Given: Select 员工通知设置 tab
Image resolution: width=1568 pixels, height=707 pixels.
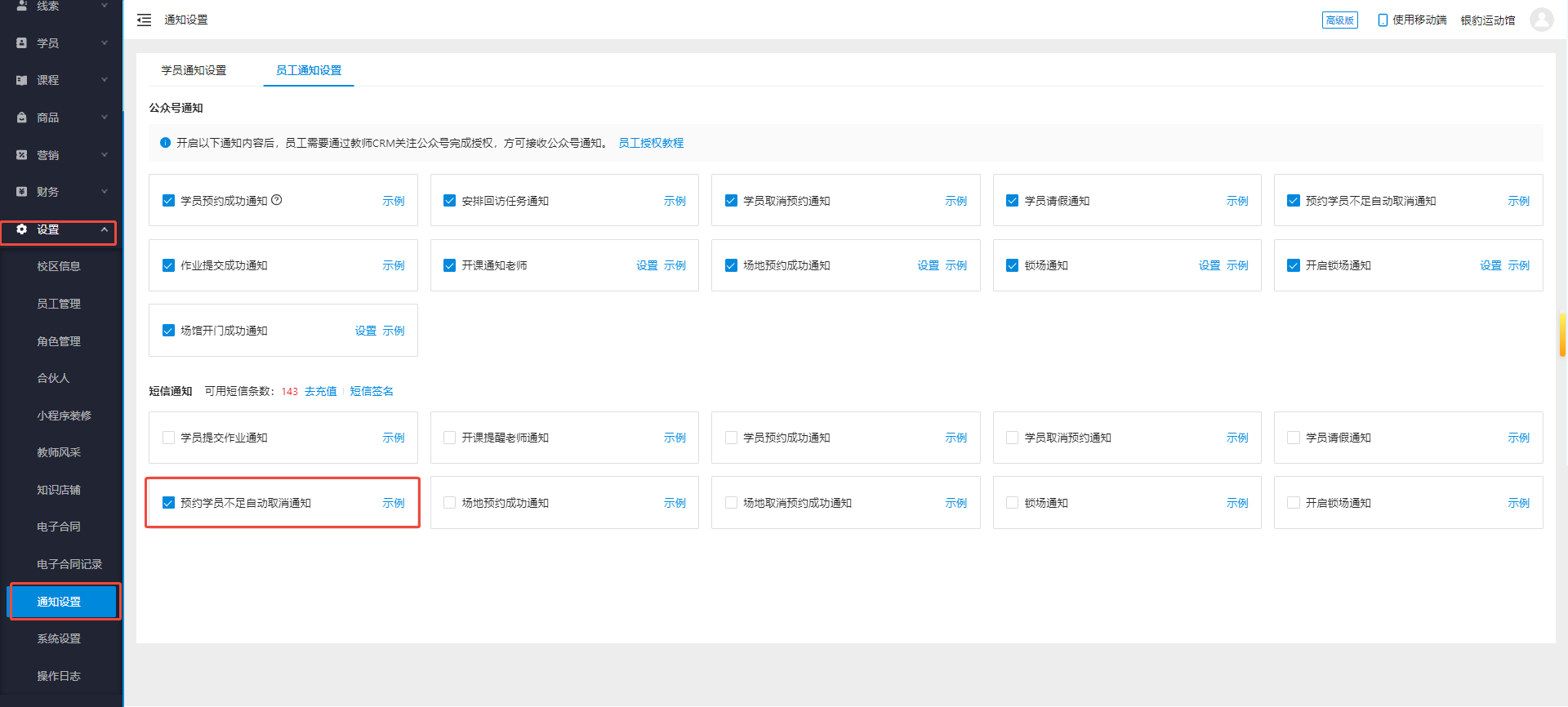Looking at the screenshot, I should tap(309, 70).
